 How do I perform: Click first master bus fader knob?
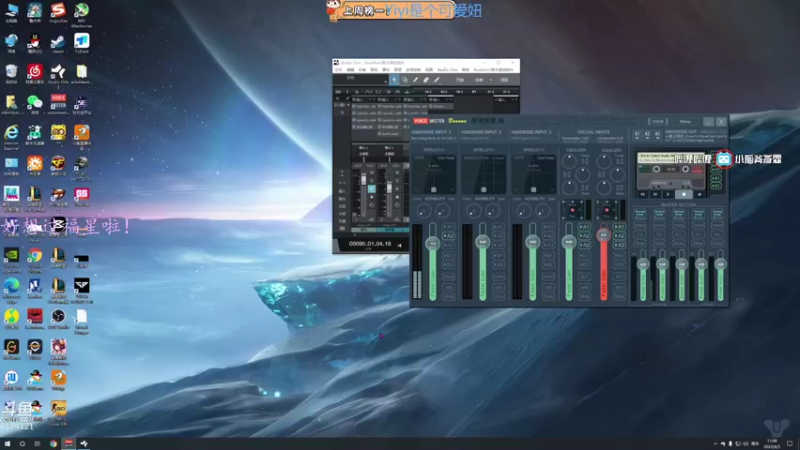click(643, 264)
